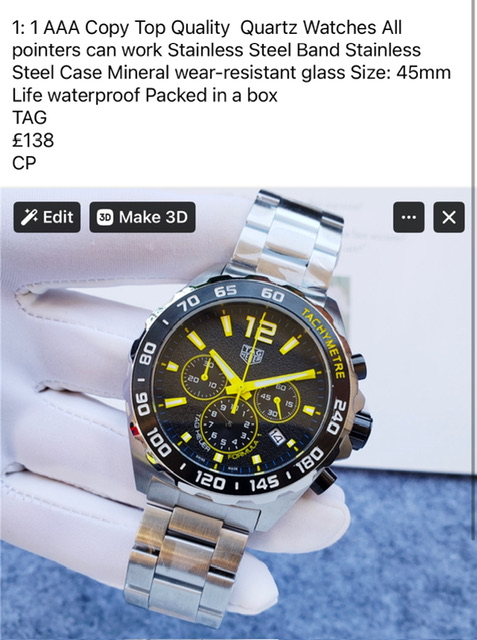
Task: Click the black crown on the watch side
Action: coord(361,430)
